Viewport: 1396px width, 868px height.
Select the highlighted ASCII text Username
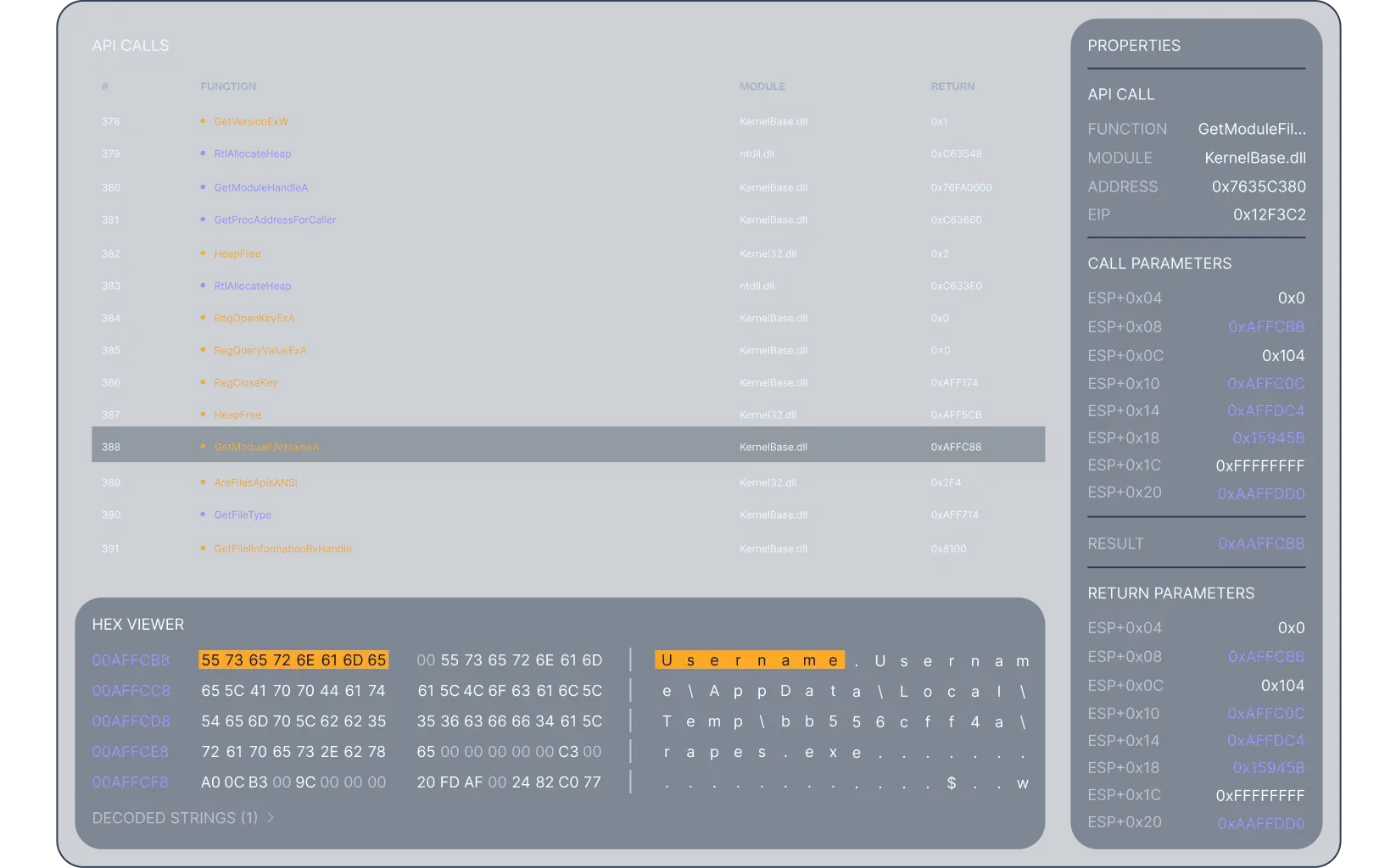750,660
